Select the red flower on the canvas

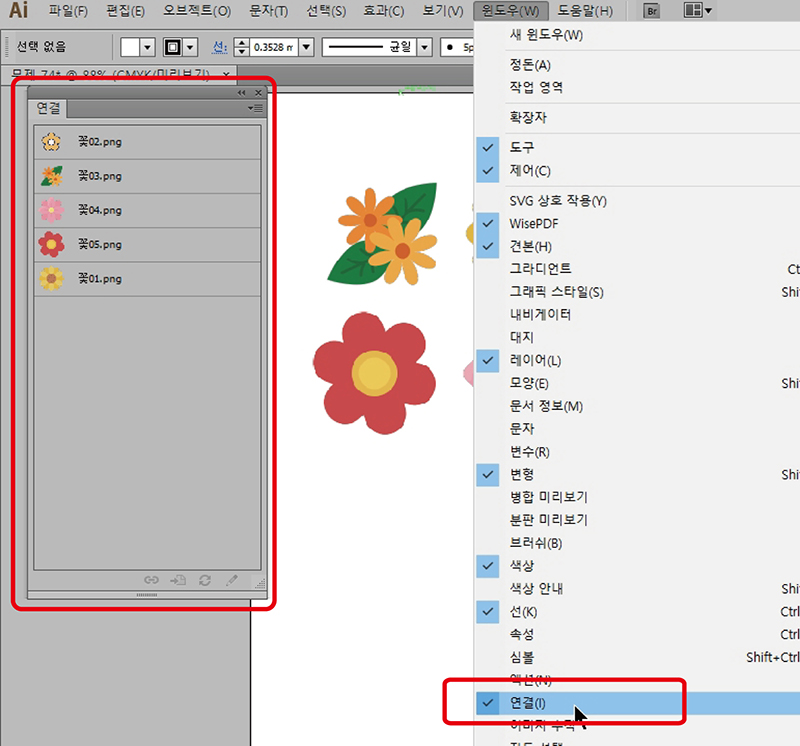click(374, 373)
